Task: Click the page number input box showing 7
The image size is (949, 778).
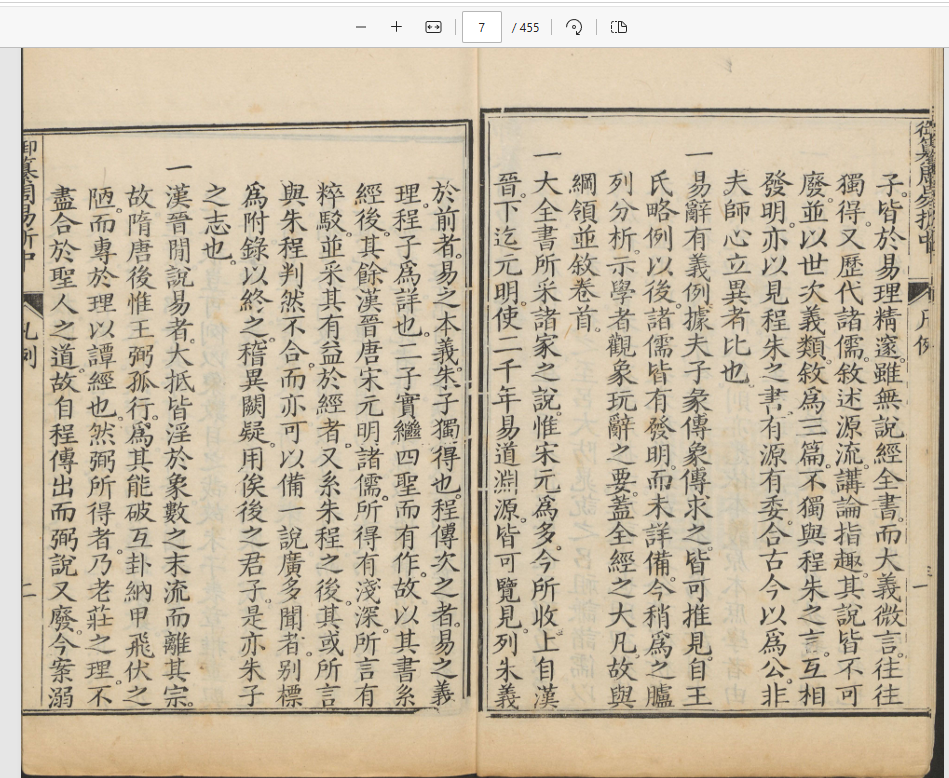Action: [x=482, y=27]
